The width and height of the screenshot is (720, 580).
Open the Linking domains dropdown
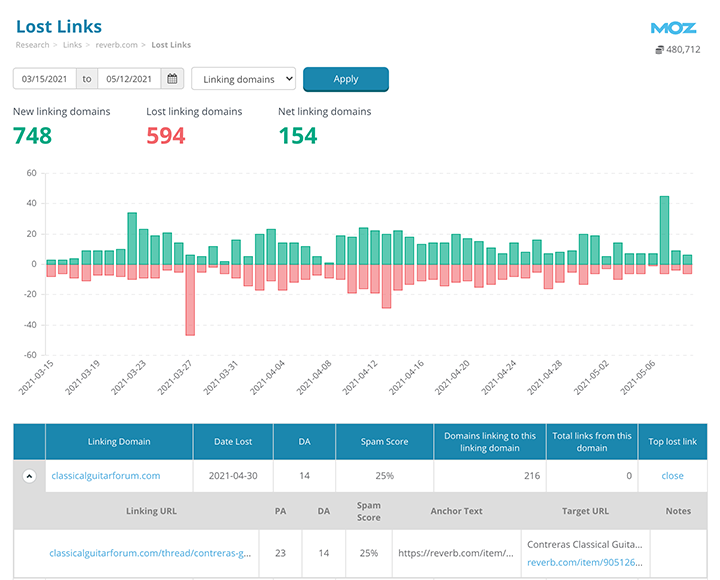243,79
